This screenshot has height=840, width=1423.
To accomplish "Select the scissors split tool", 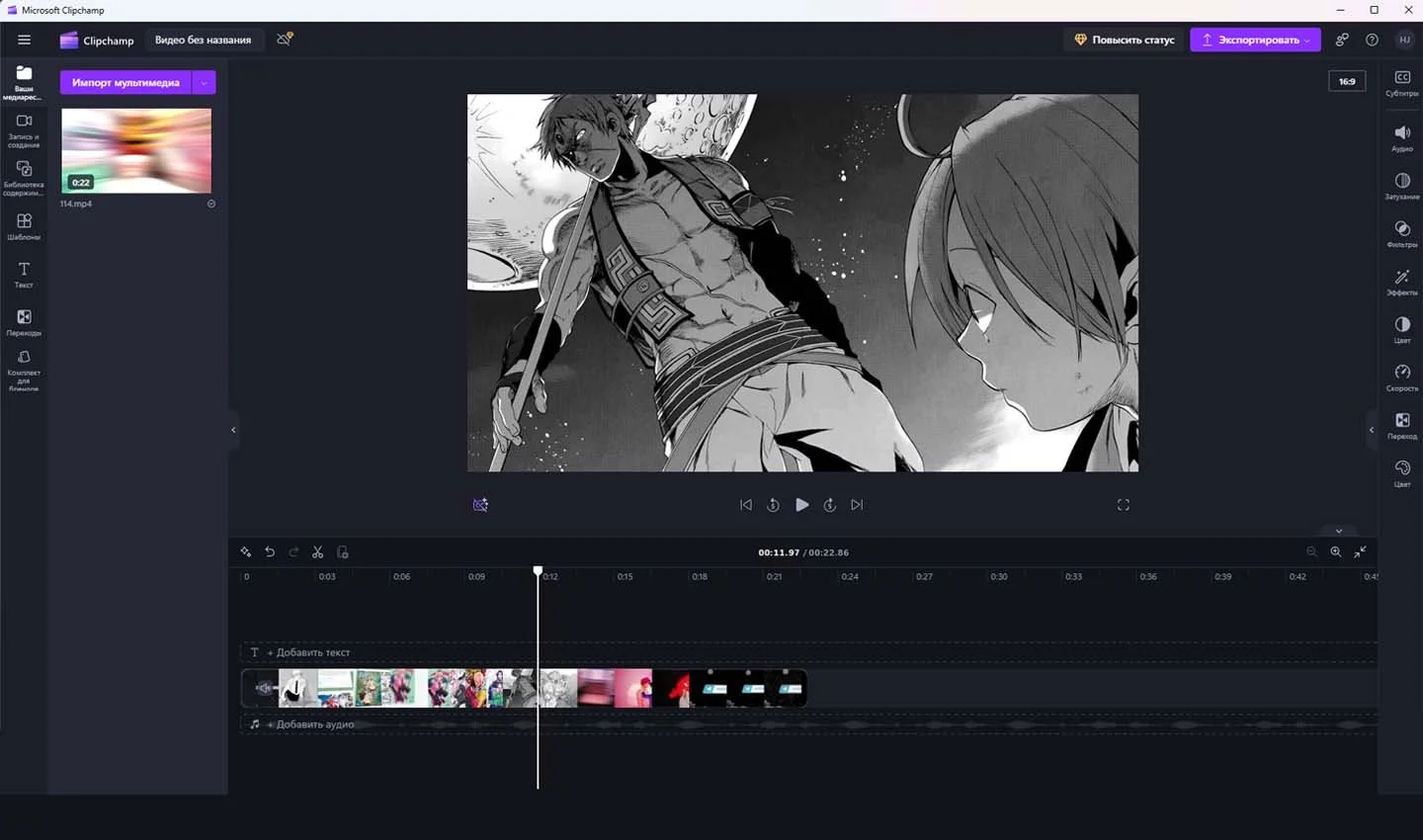I will 318,552.
